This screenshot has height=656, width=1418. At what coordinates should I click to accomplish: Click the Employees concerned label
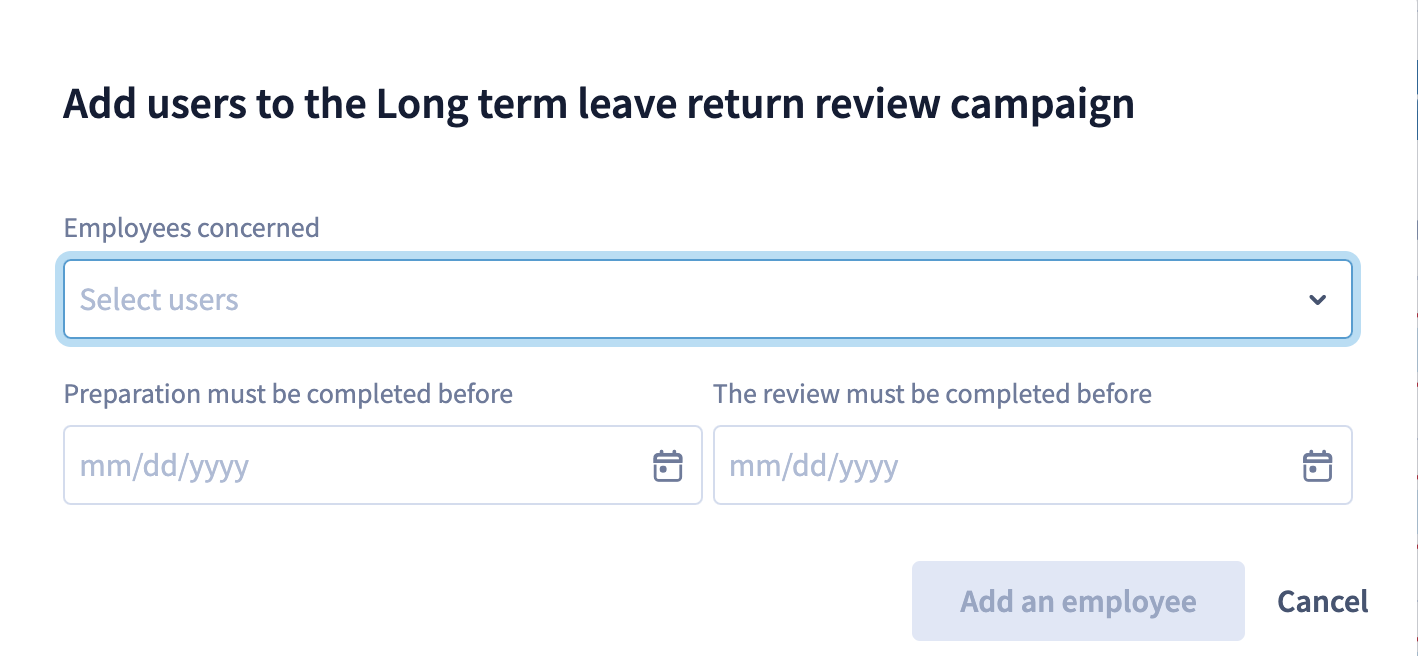click(192, 228)
